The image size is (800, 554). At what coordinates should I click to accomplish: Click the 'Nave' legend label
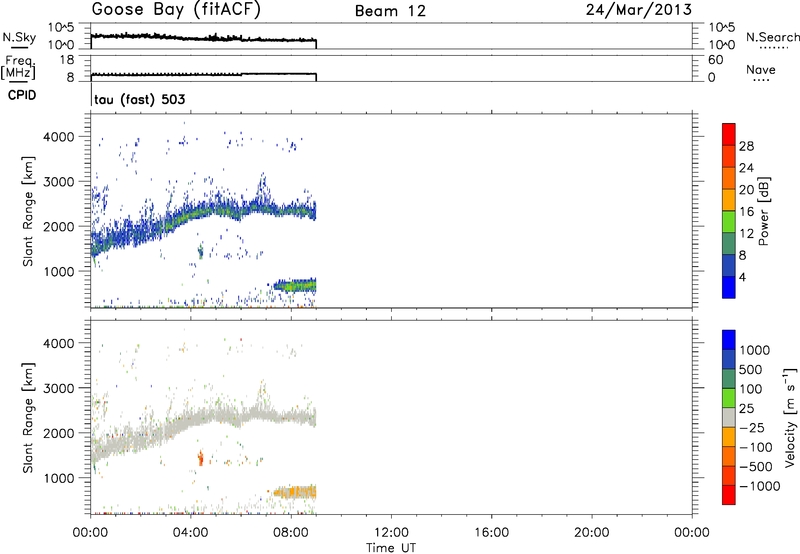(761, 69)
